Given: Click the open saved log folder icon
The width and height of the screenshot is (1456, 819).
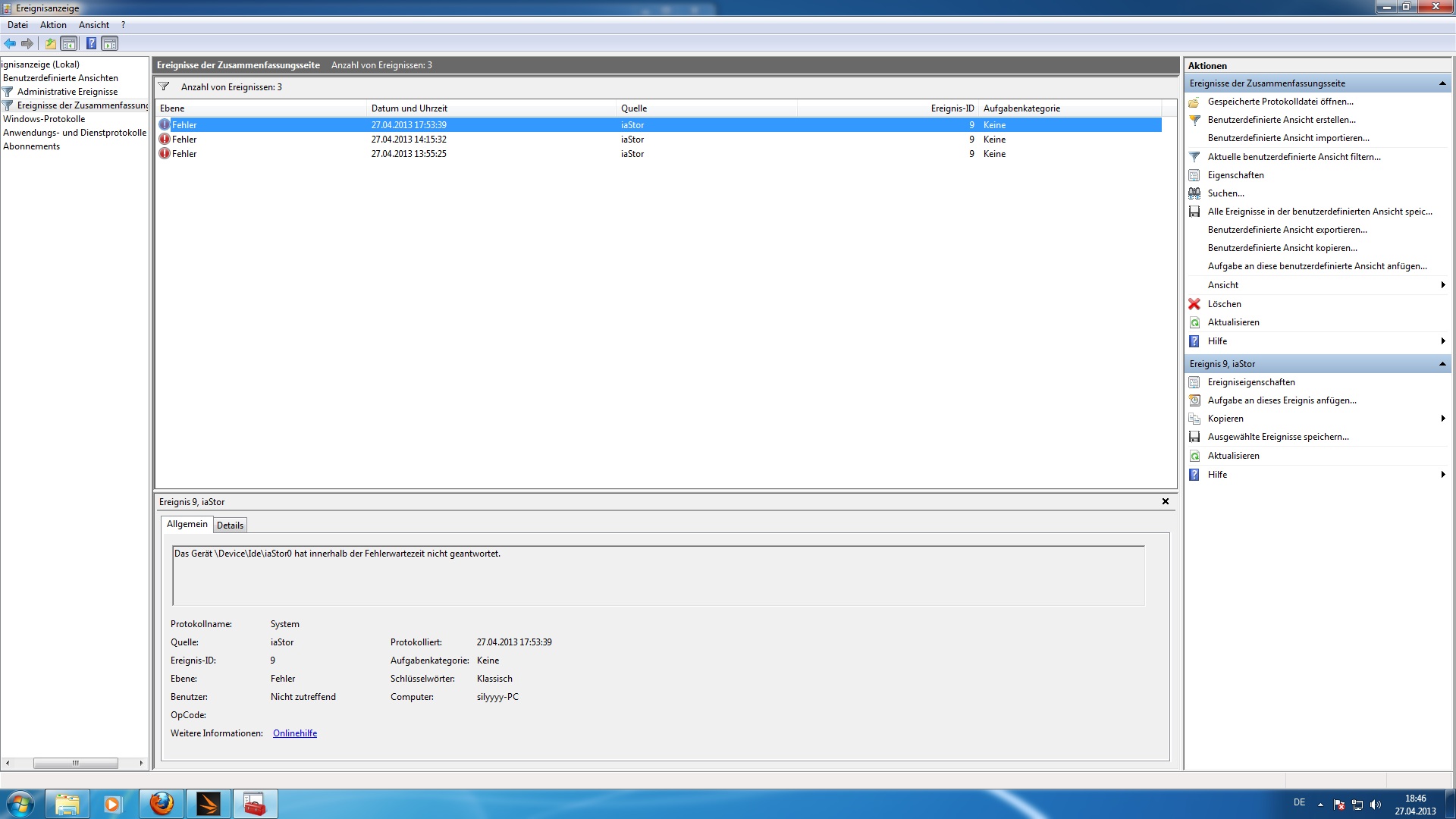Looking at the screenshot, I should [1194, 102].
